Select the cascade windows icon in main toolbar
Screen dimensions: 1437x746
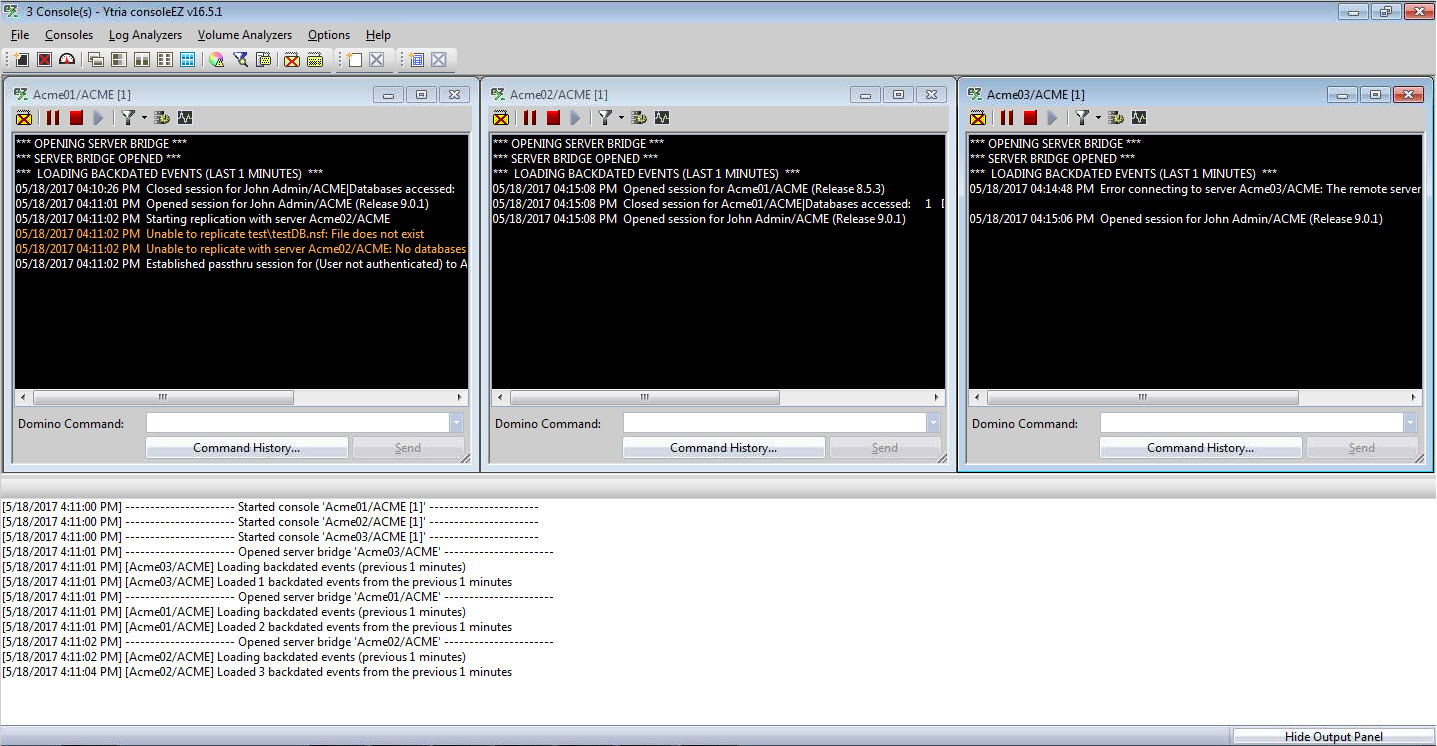[x=95, y=59]
